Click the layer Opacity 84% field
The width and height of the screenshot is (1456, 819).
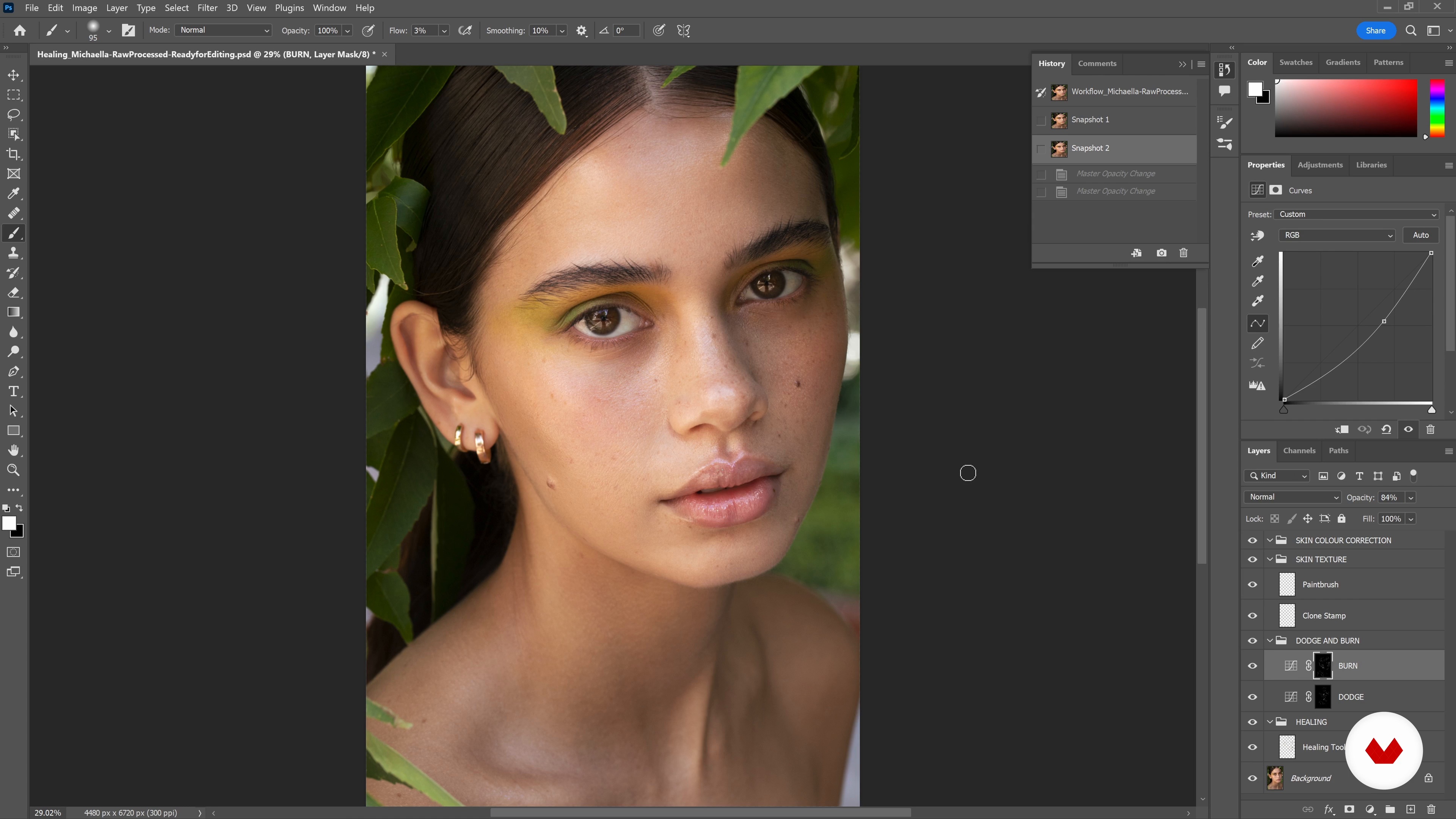(x=1390, y=497)
